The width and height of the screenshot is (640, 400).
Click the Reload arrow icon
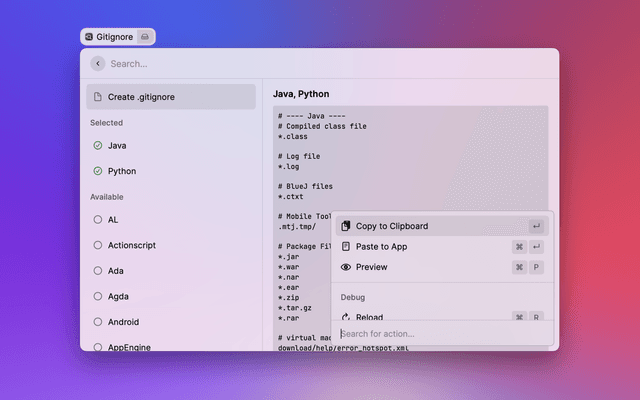[x=346, y=317]
